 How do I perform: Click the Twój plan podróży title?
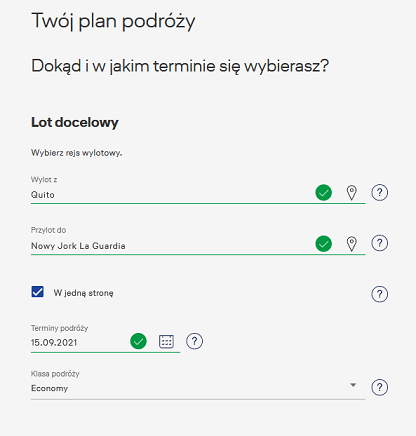tap(113, 21)
